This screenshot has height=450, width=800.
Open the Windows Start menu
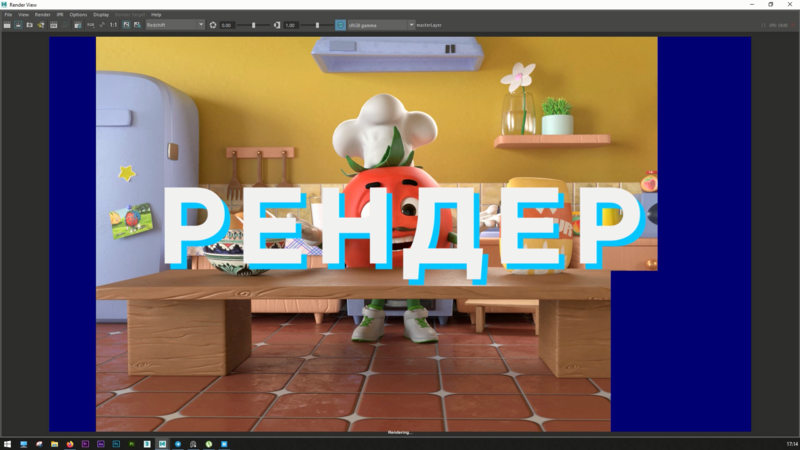(7, 444)
